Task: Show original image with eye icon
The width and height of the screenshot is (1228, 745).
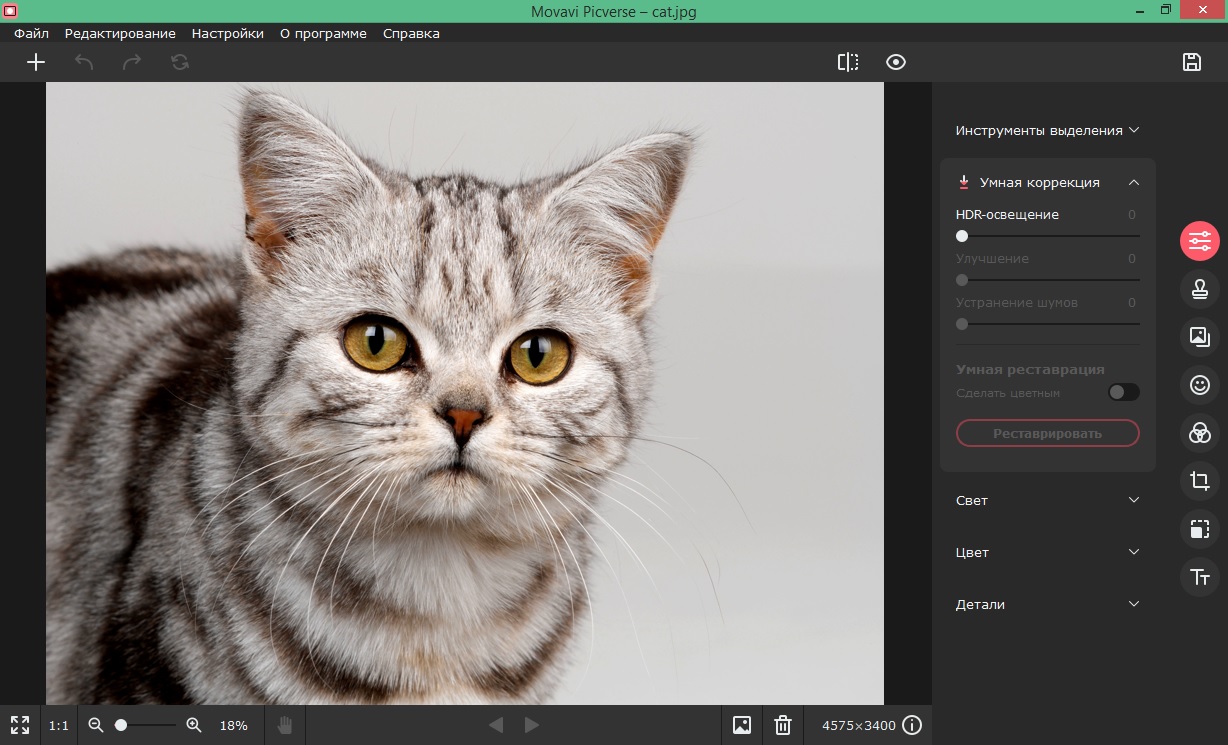Action: tap(896, 62)
